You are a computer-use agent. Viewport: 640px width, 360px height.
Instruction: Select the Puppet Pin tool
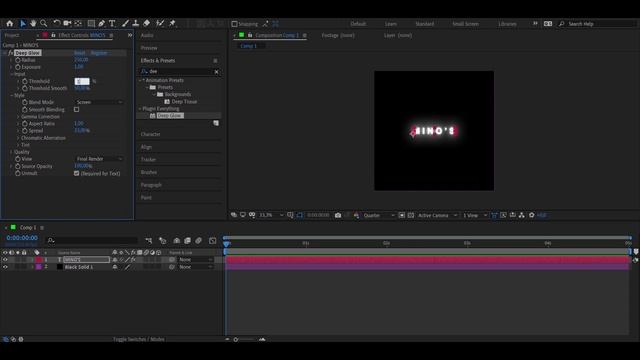pos(172,24)
